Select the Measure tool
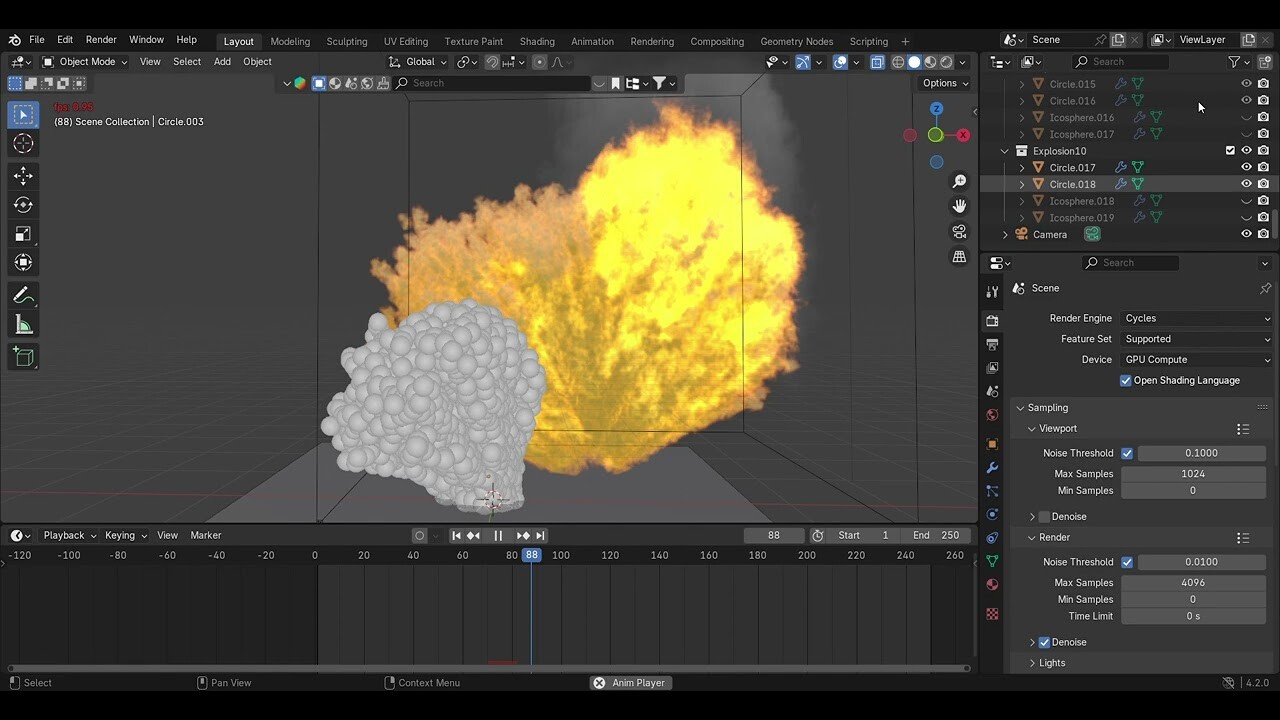1280x720 pixels. click(23, 324)
